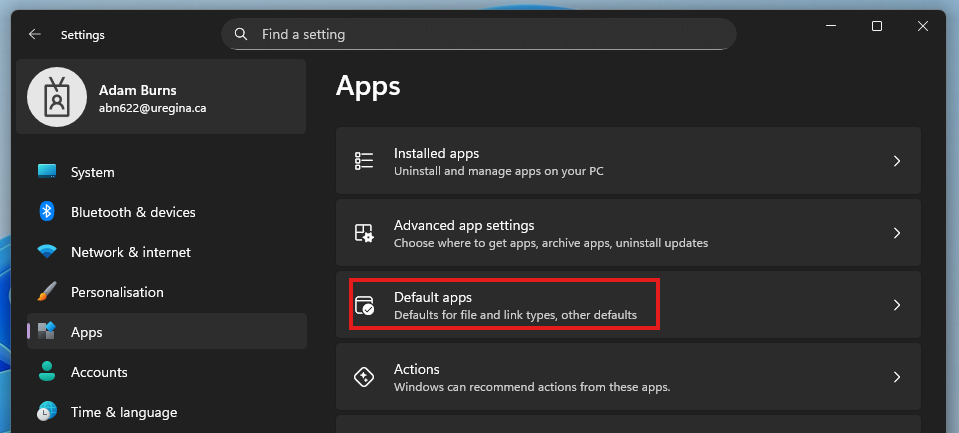Click the Installed apps list icon
The height and width of the screenshot is (433, 959).
point(364,161)
